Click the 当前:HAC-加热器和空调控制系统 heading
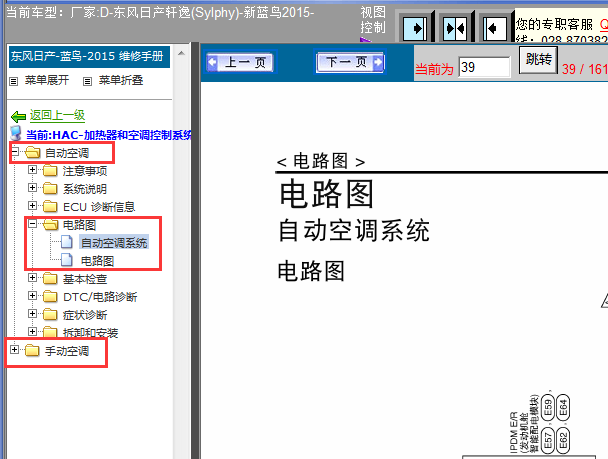 tap(109, 135)
